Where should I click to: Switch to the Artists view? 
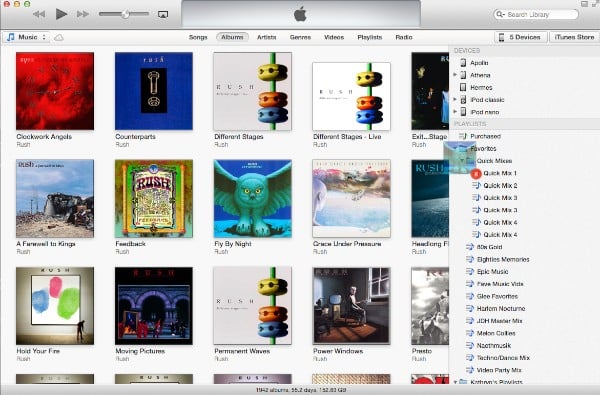tap(266, 37)
